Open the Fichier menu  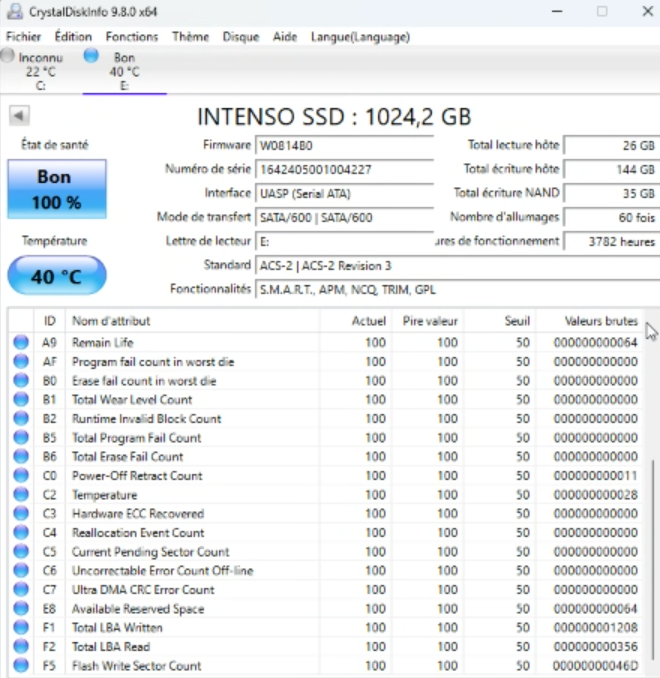(x=24, y=37)
